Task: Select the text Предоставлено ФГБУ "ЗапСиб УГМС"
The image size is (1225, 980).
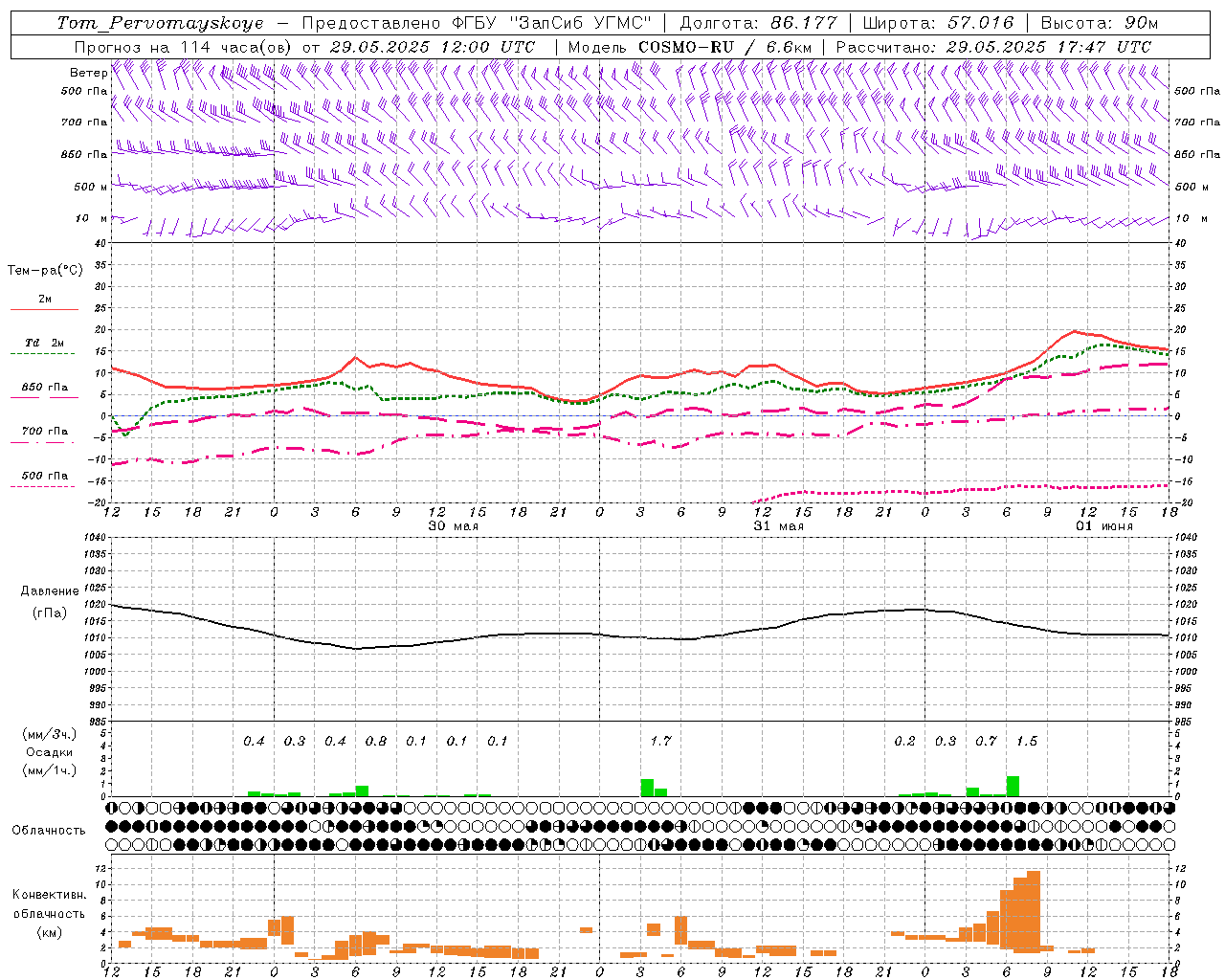Action: (x=476, y=23)
